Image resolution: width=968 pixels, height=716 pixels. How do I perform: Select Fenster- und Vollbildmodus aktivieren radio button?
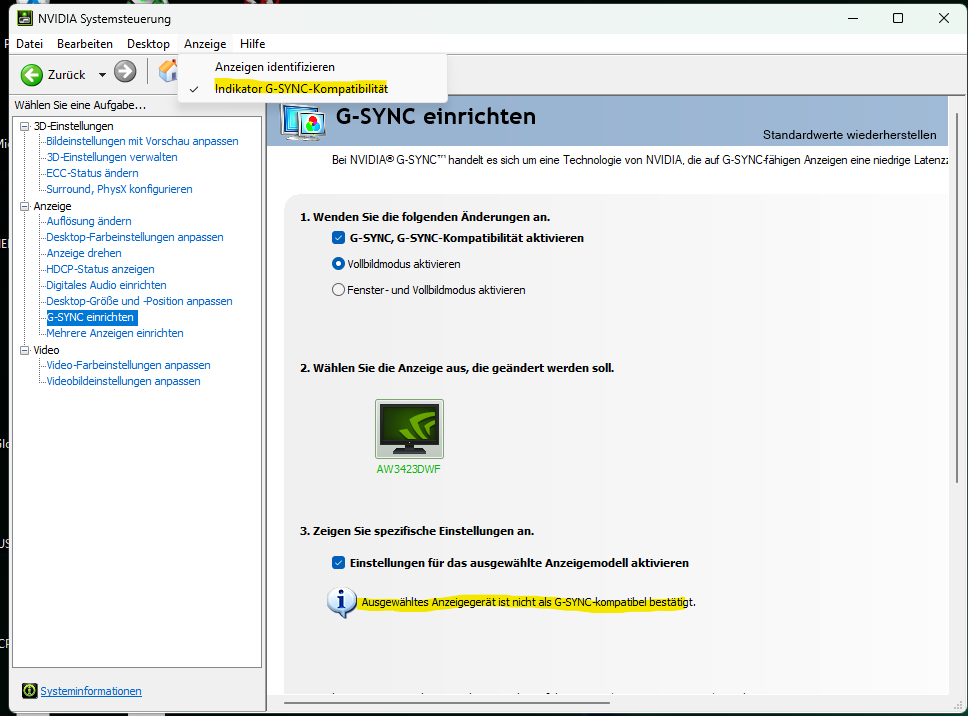(338, 289)
